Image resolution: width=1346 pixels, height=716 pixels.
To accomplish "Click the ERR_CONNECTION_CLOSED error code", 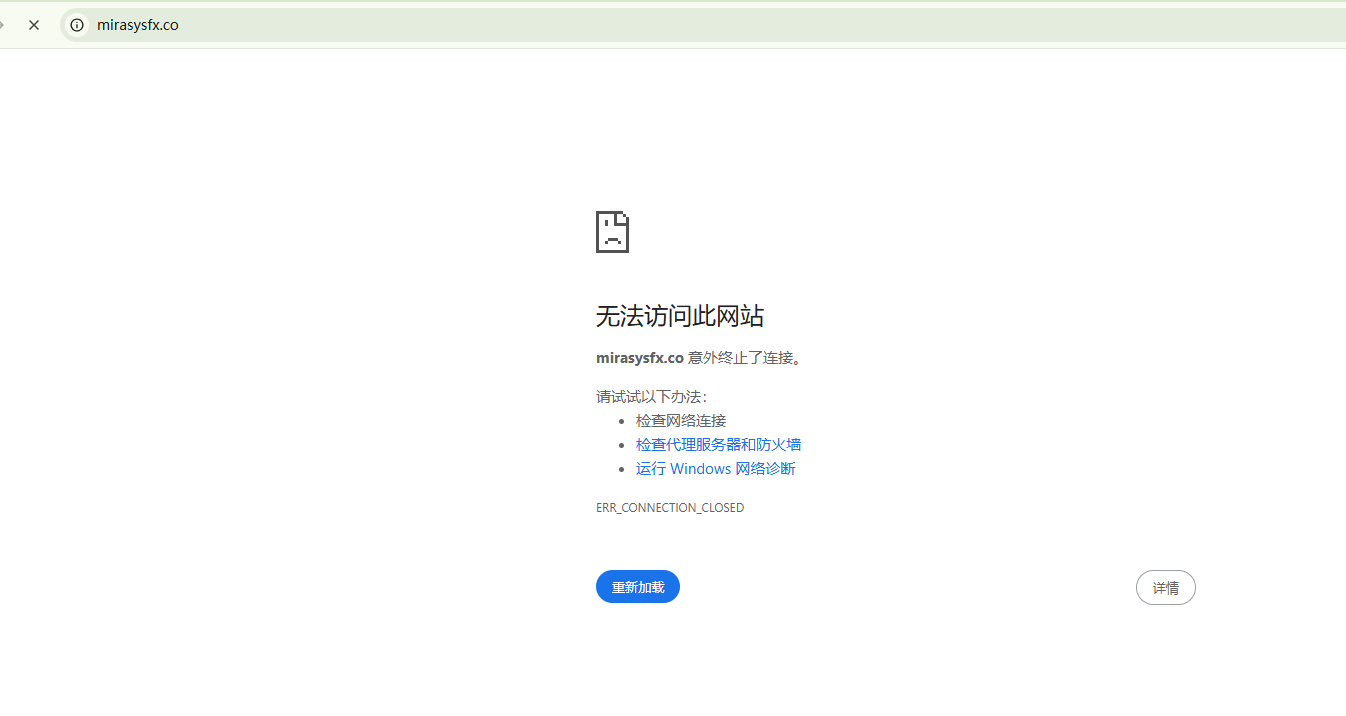I will 670,507.
